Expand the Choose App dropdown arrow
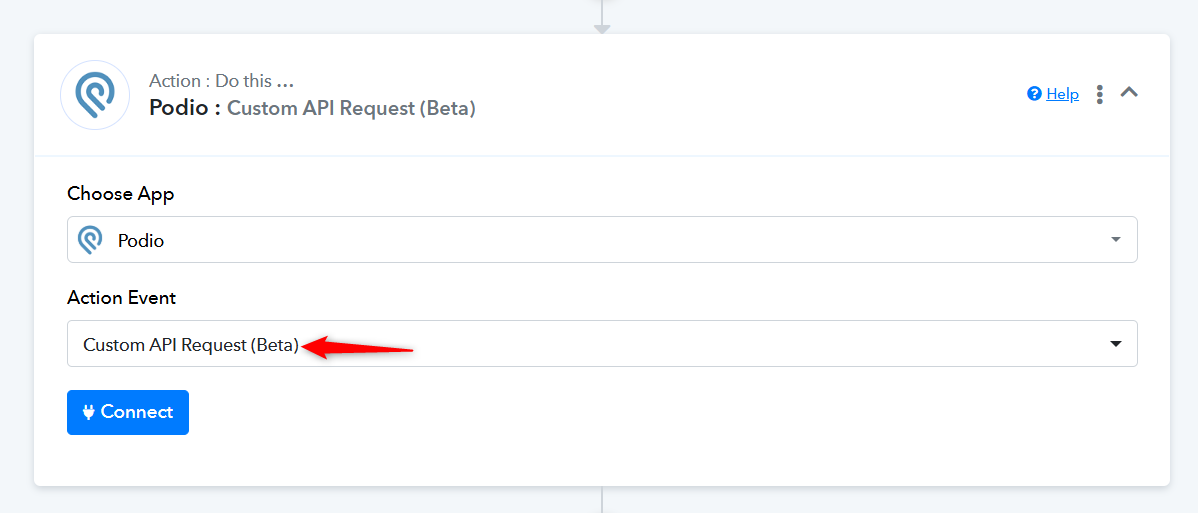The height and width of the screenshot is (513, 1198). point(1115,240)
